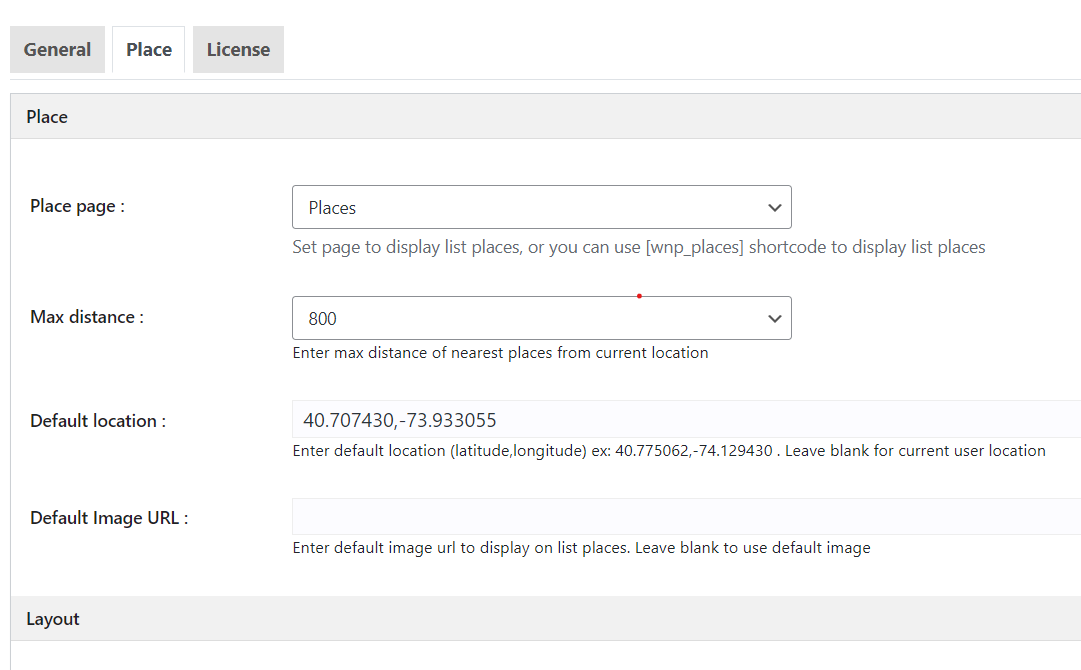Click the small red dot above Max distance
Screen dimensions: 1081x670
click(639, 296)
